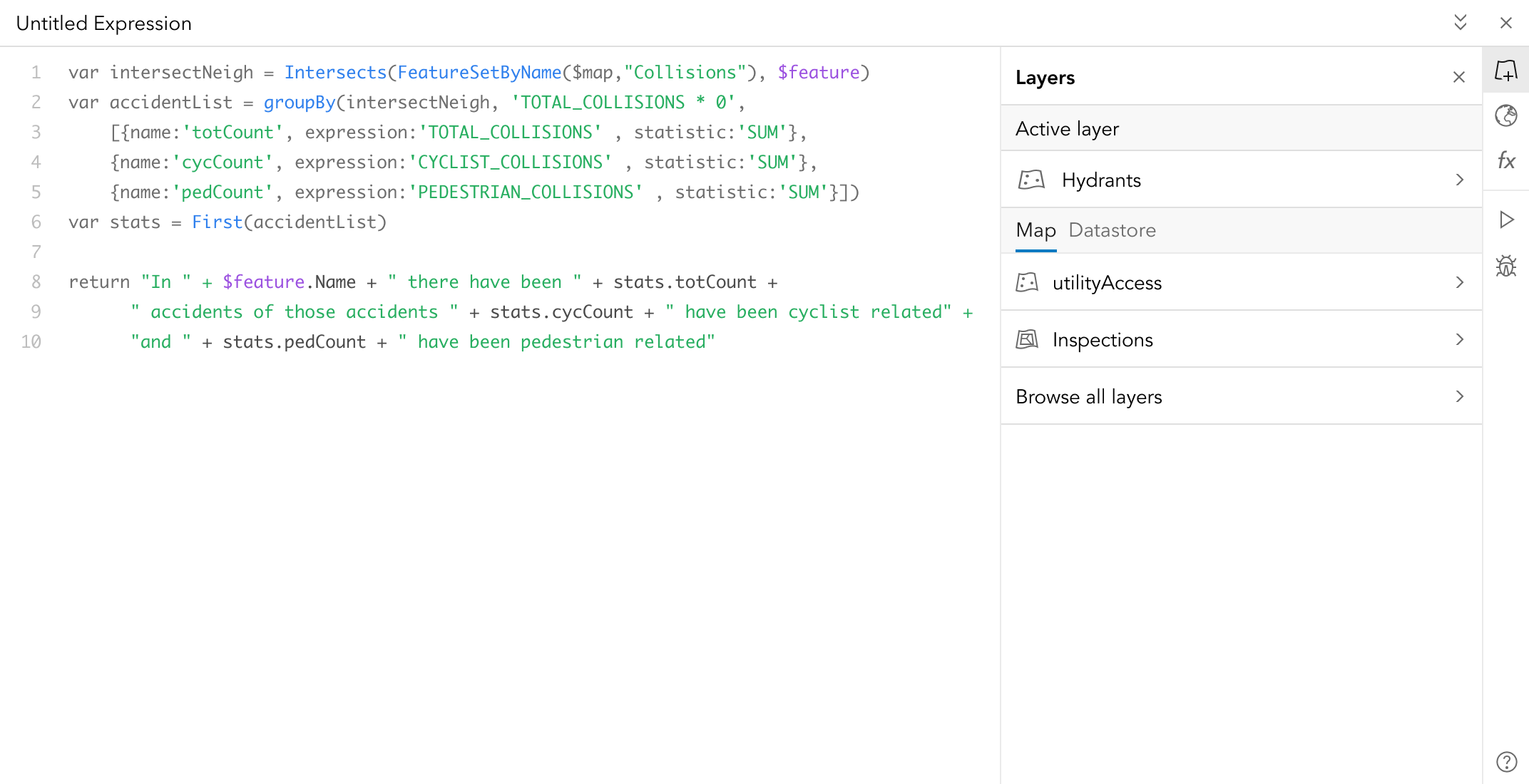The image size is (1529, 784).
Task: Expand the Inspections layer chevron
Action: coord(1459,339)
